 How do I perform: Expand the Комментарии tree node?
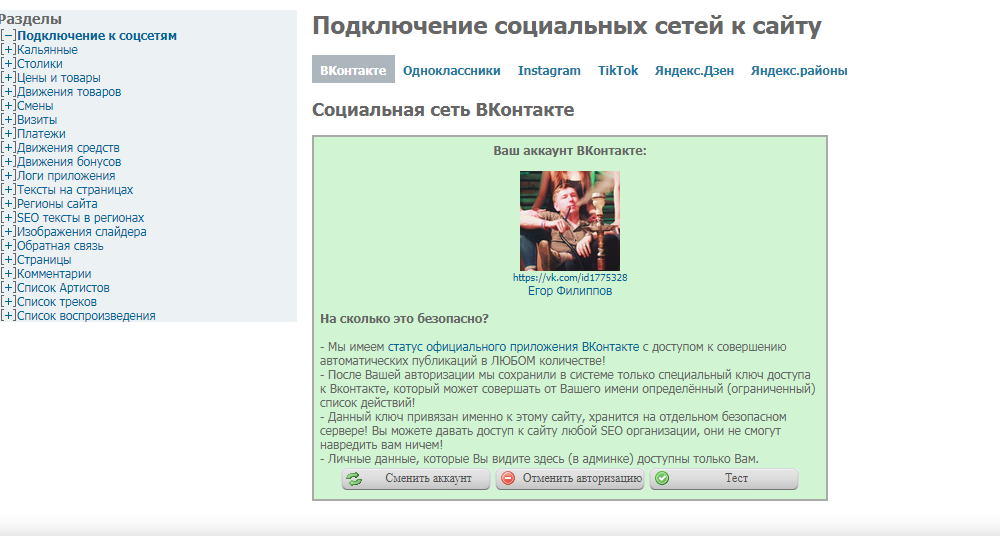point(8,274)
